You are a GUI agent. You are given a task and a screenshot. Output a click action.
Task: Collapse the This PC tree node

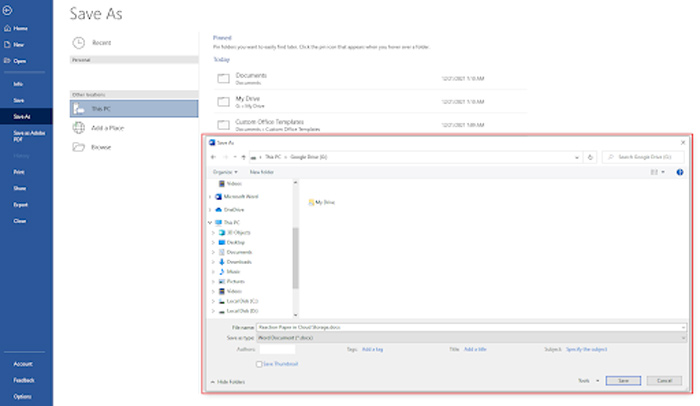tap(210, 222)
